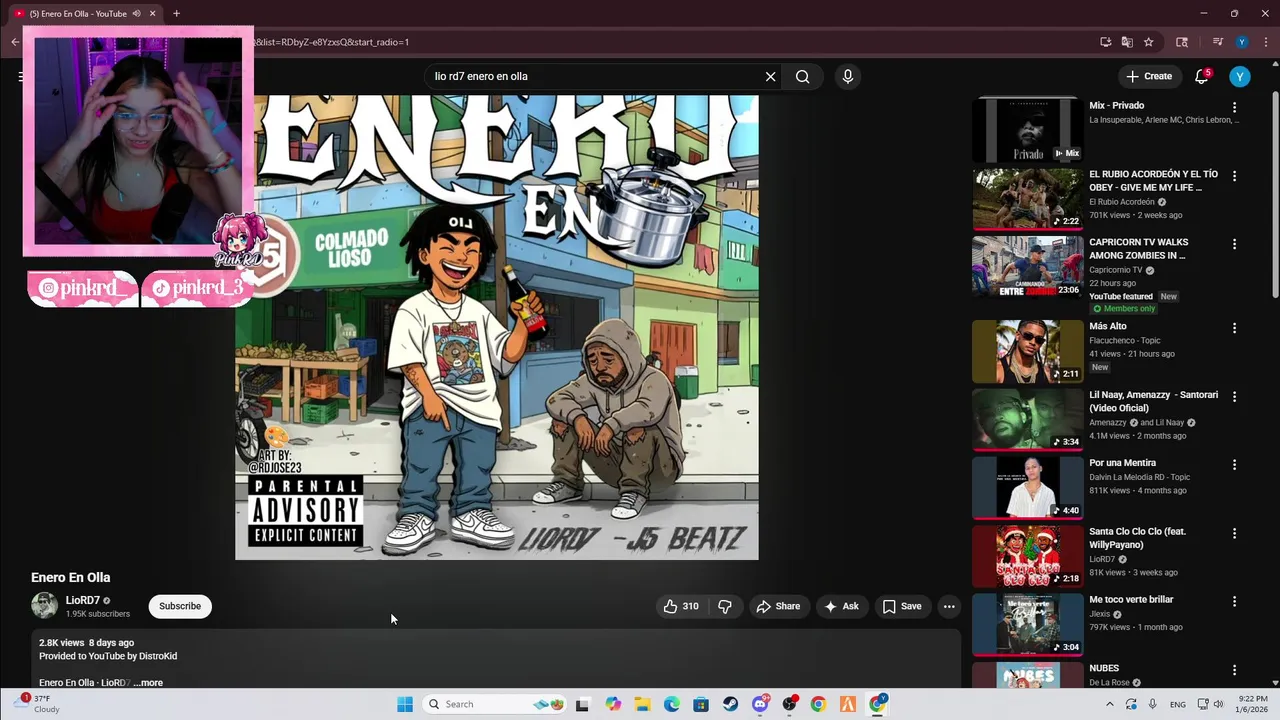Open volume control in system tray
1280x720 pixels.
[x=1219, y=704]
